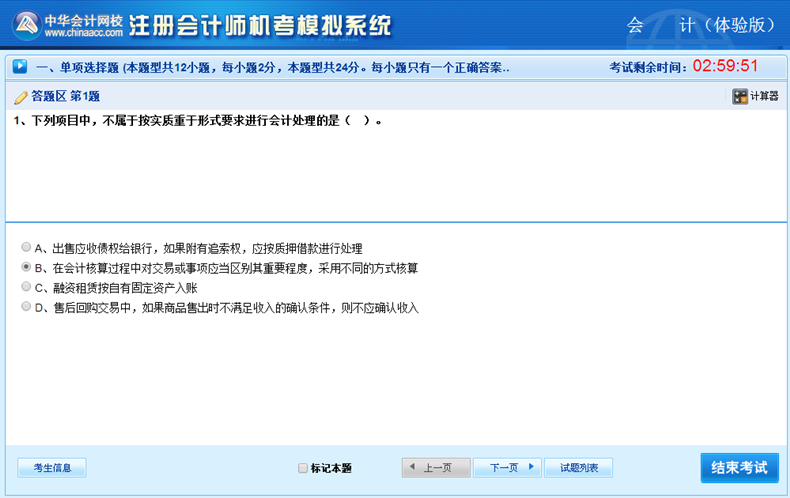
Task: Advance with the 下一页 button
Action: point(507,467)
